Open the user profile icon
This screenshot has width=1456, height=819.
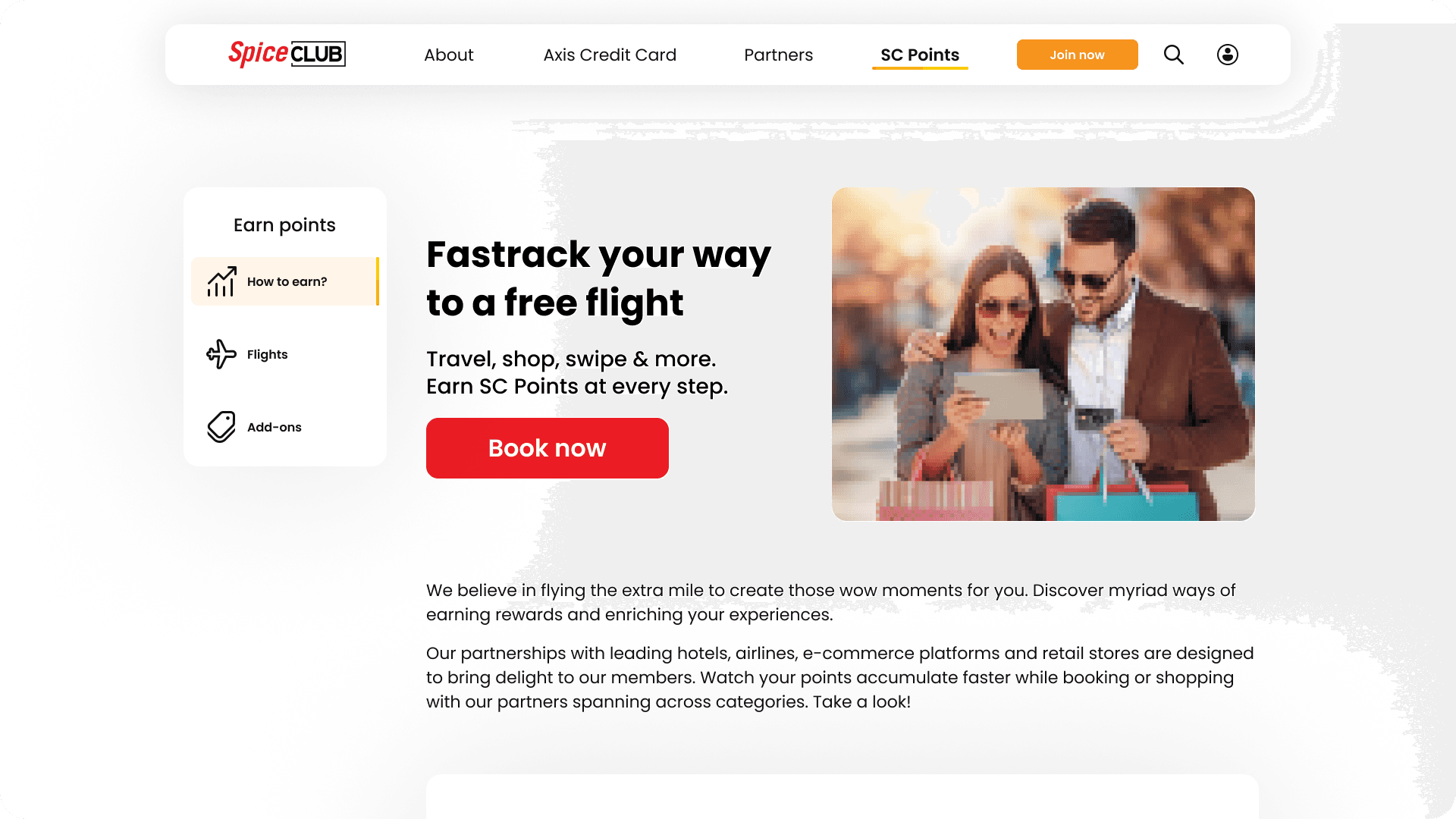pos(1227,55)
